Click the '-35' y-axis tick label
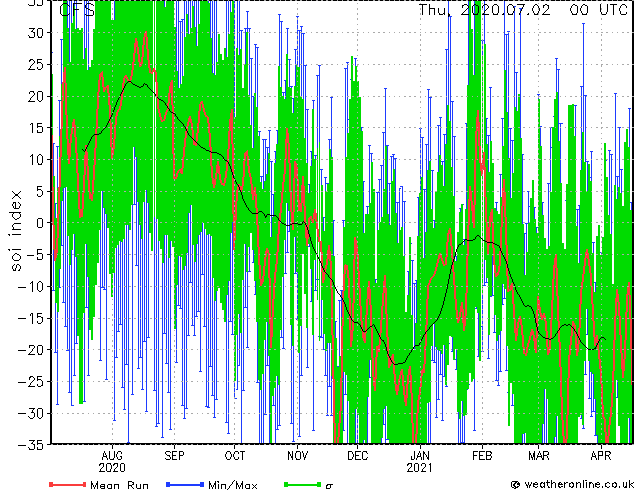The width and height of the screenshot is (634, 490). (32, 445)
